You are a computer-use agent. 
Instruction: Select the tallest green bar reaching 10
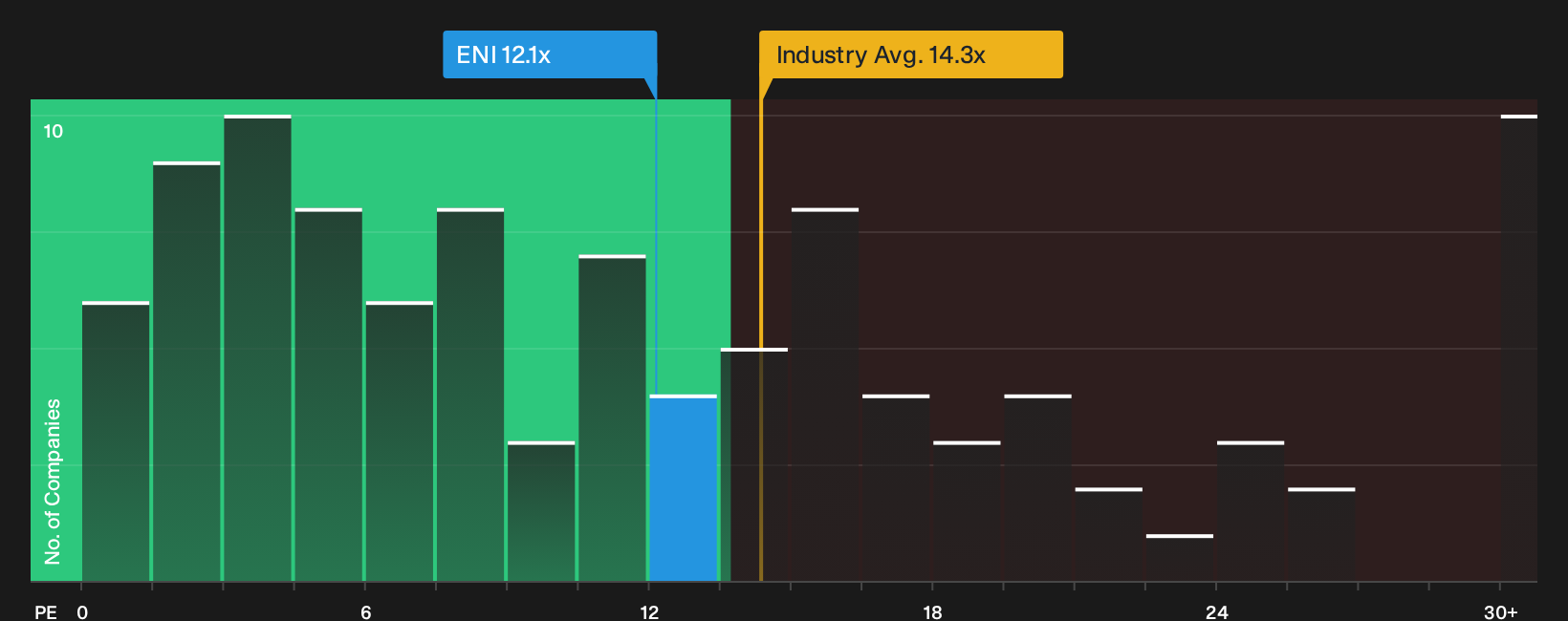tap(257, 348)
